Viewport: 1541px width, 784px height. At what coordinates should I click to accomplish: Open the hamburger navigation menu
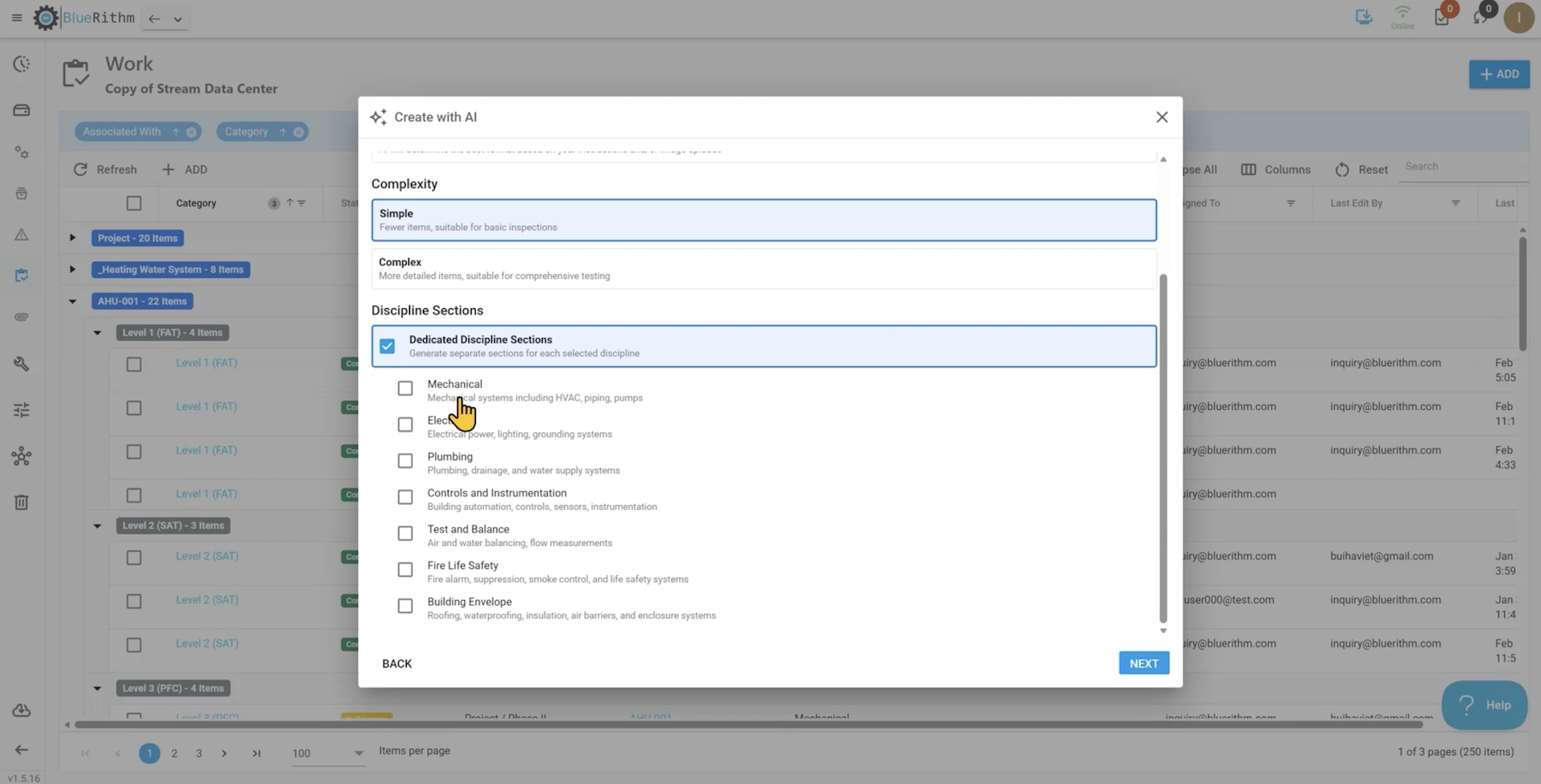(x=16, y=18)
